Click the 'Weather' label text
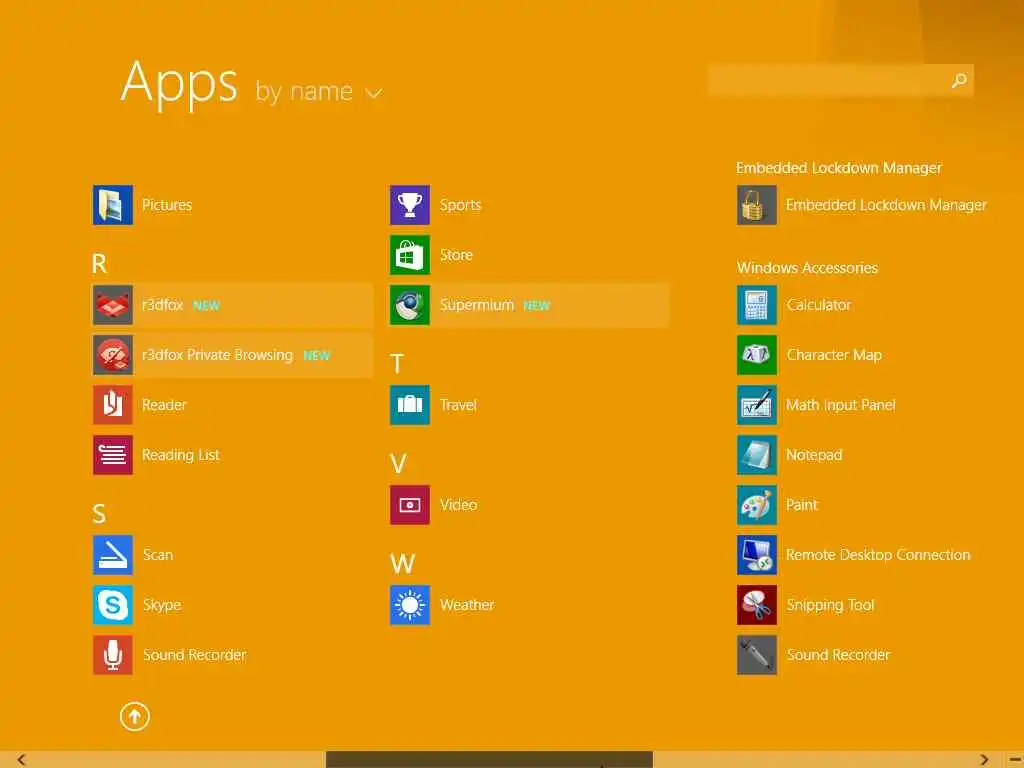The width and height of the screenshot is (1024, 768). (x=467, y=605)
